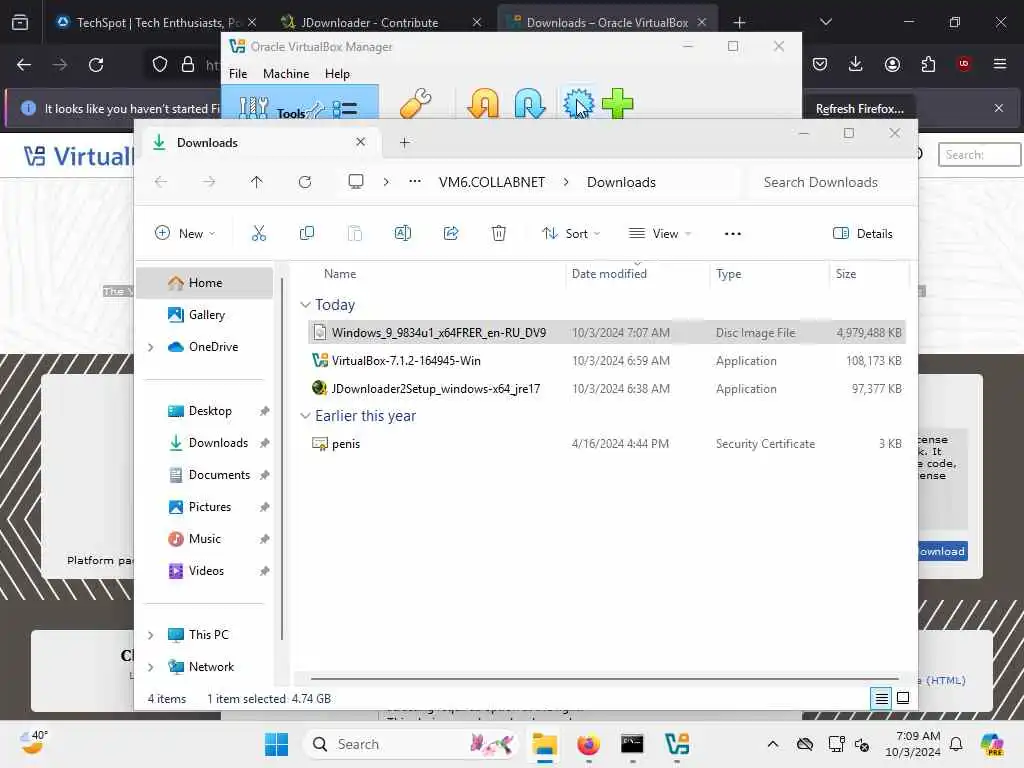Open the View dropdown
This screenshot has height=768, width=1024.
(660, 234)
